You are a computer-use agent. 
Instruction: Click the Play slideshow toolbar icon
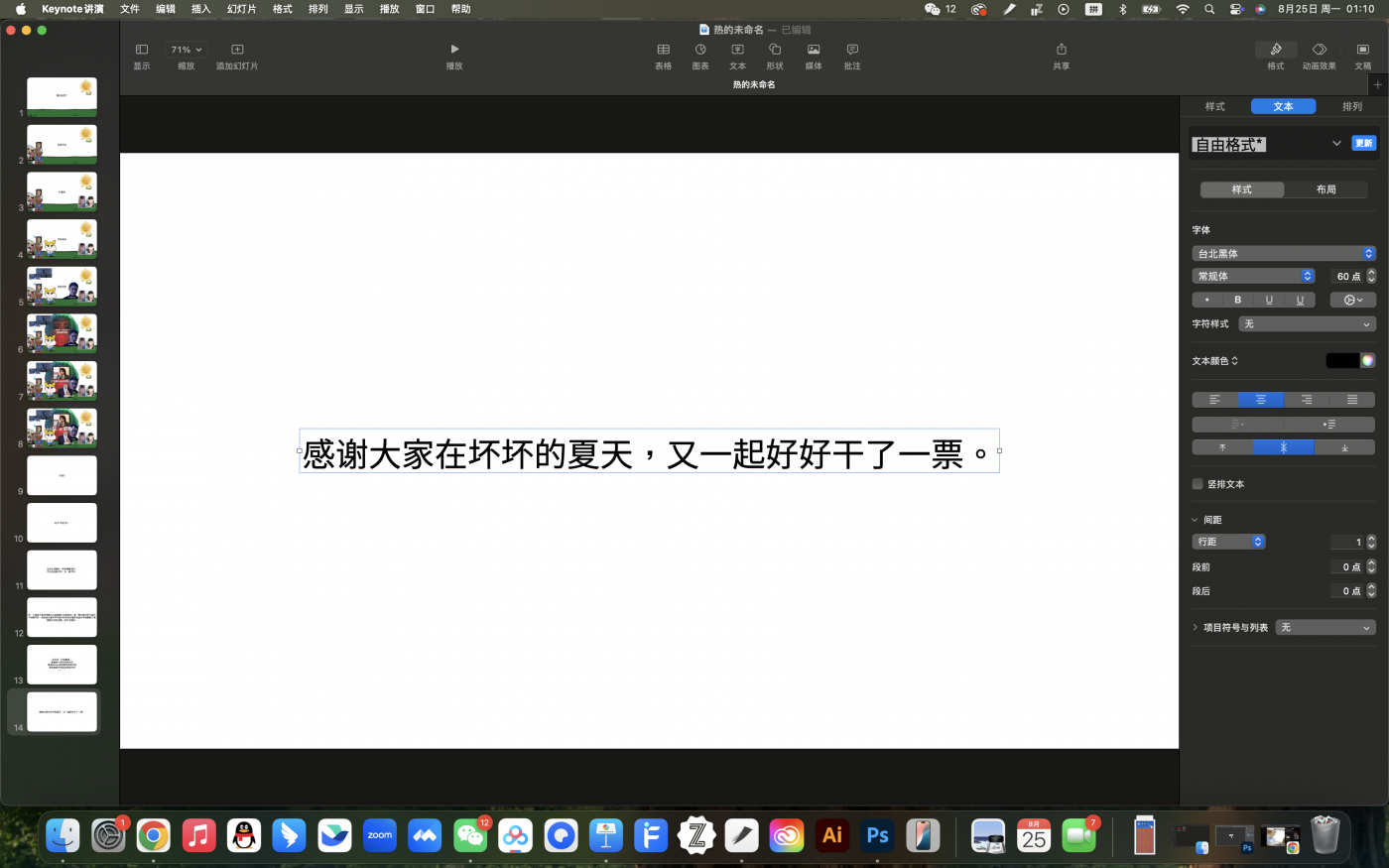pos(454,50)
